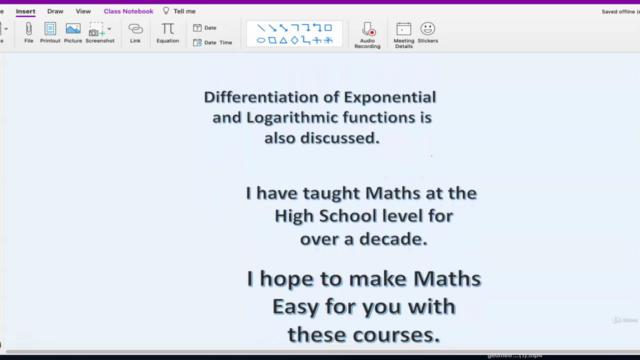The image size is (640, 360).
Task: Click the line "over a decade."
Action: click(x=364, y=239)
